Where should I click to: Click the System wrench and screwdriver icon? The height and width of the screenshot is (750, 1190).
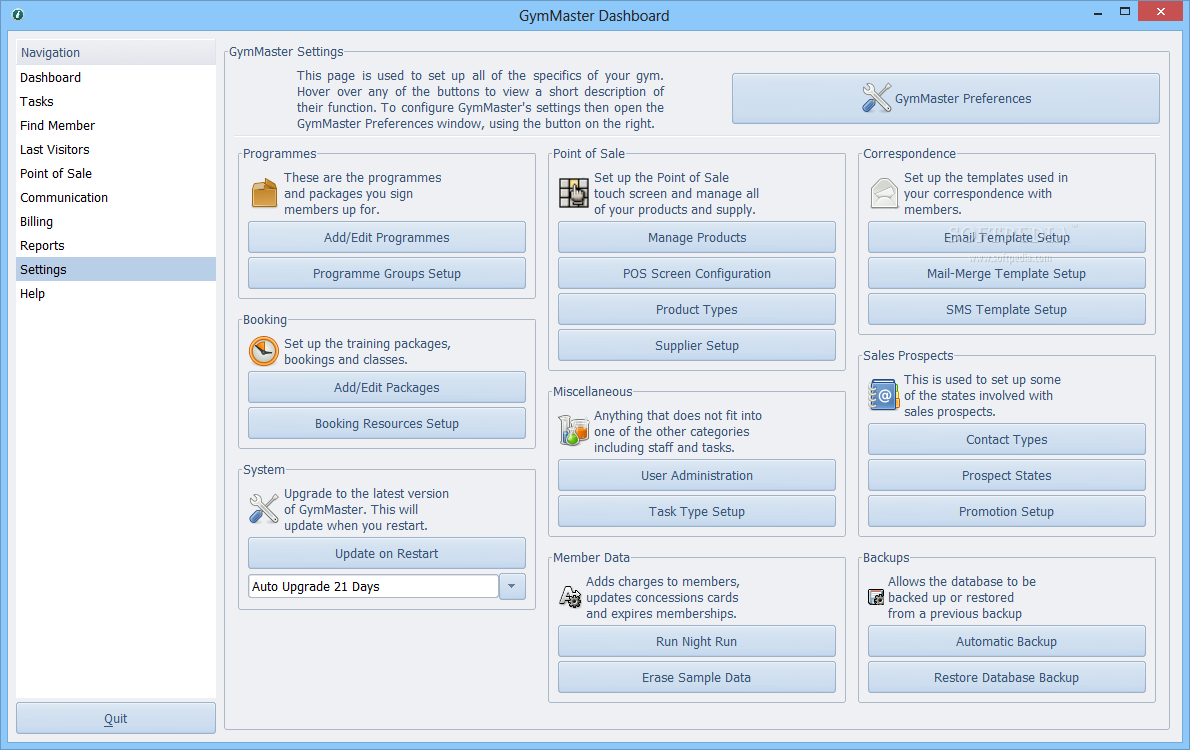point(264,509)
